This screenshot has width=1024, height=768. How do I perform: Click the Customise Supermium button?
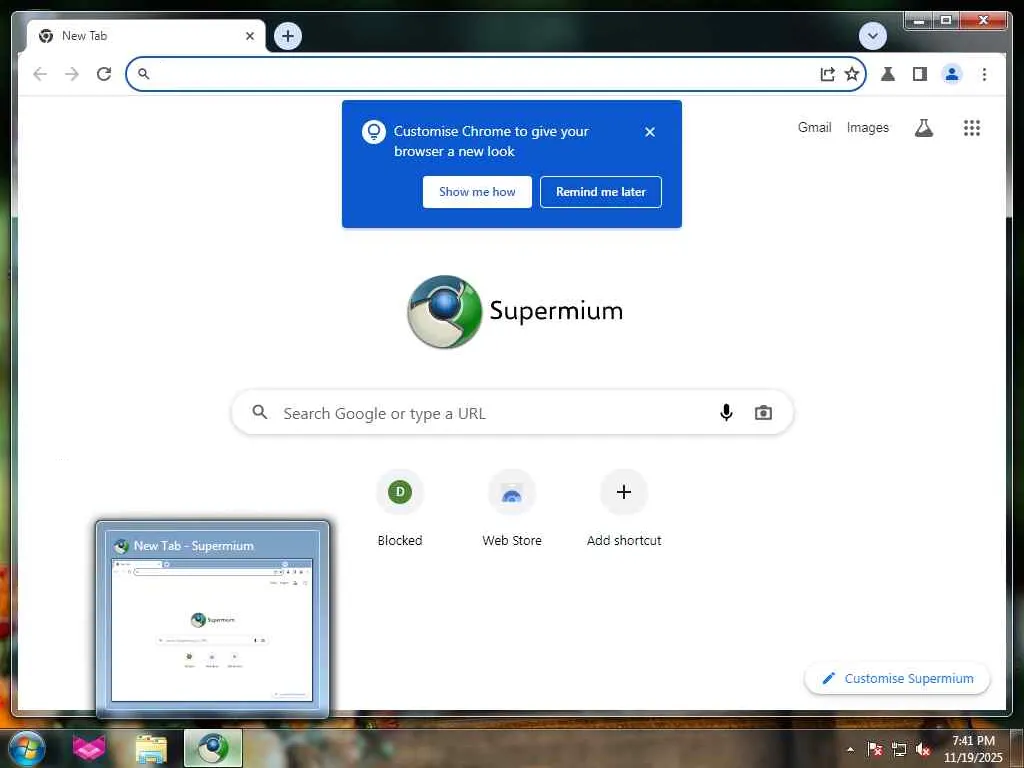(897, 679)
